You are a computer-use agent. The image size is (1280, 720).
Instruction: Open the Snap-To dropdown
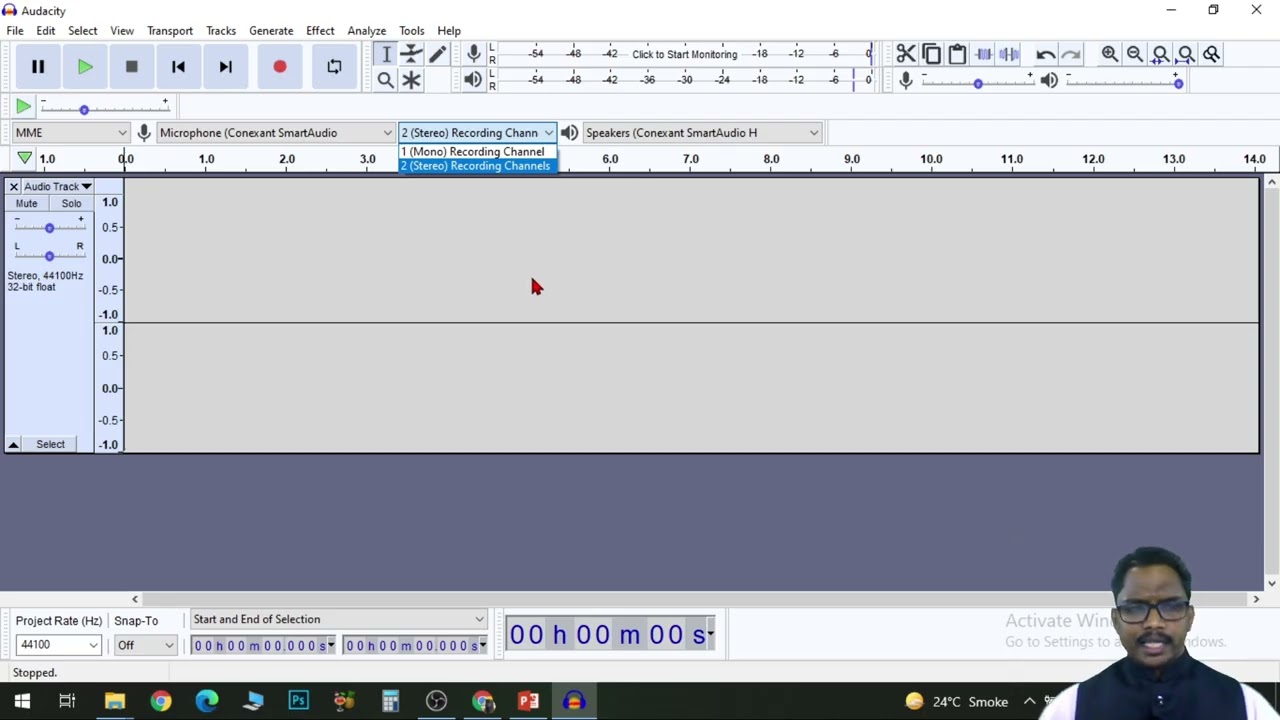tap(145, 645)
